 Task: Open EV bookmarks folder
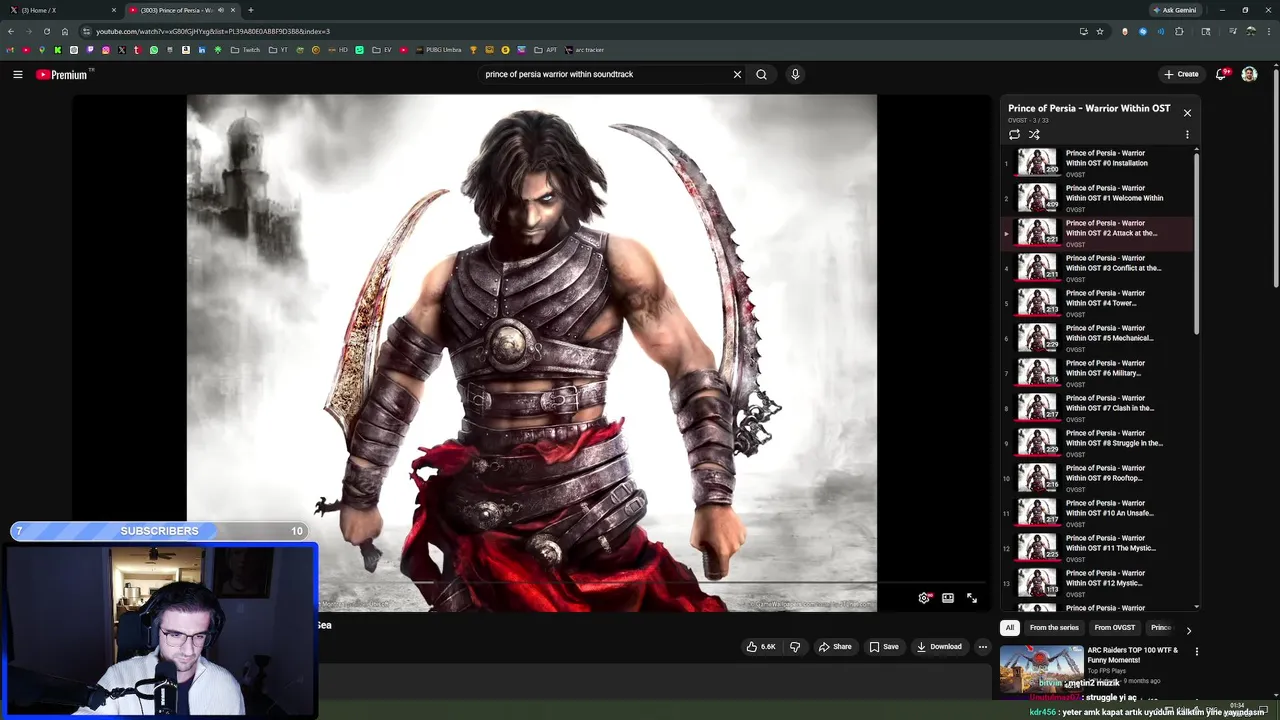[x=382, y=50]
